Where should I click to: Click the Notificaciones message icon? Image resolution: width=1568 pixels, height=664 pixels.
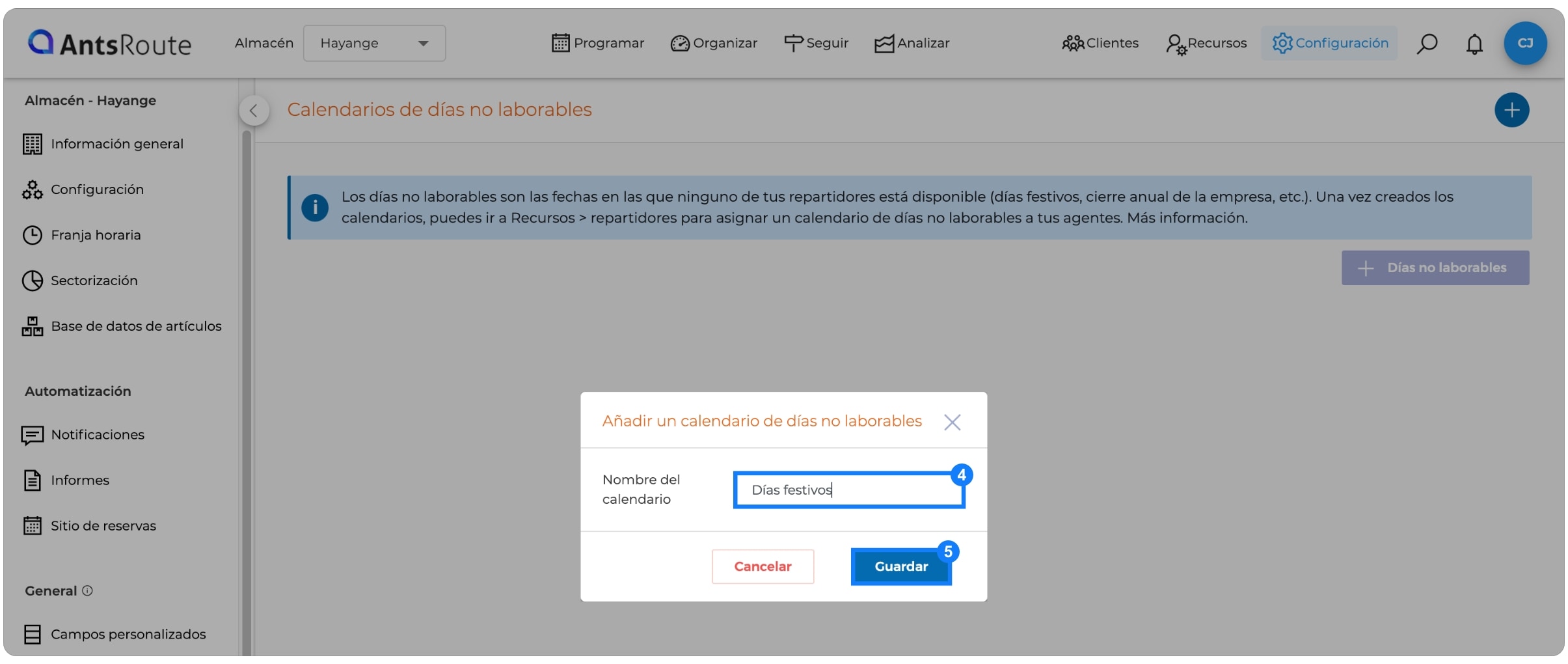[x=33, y=435]
